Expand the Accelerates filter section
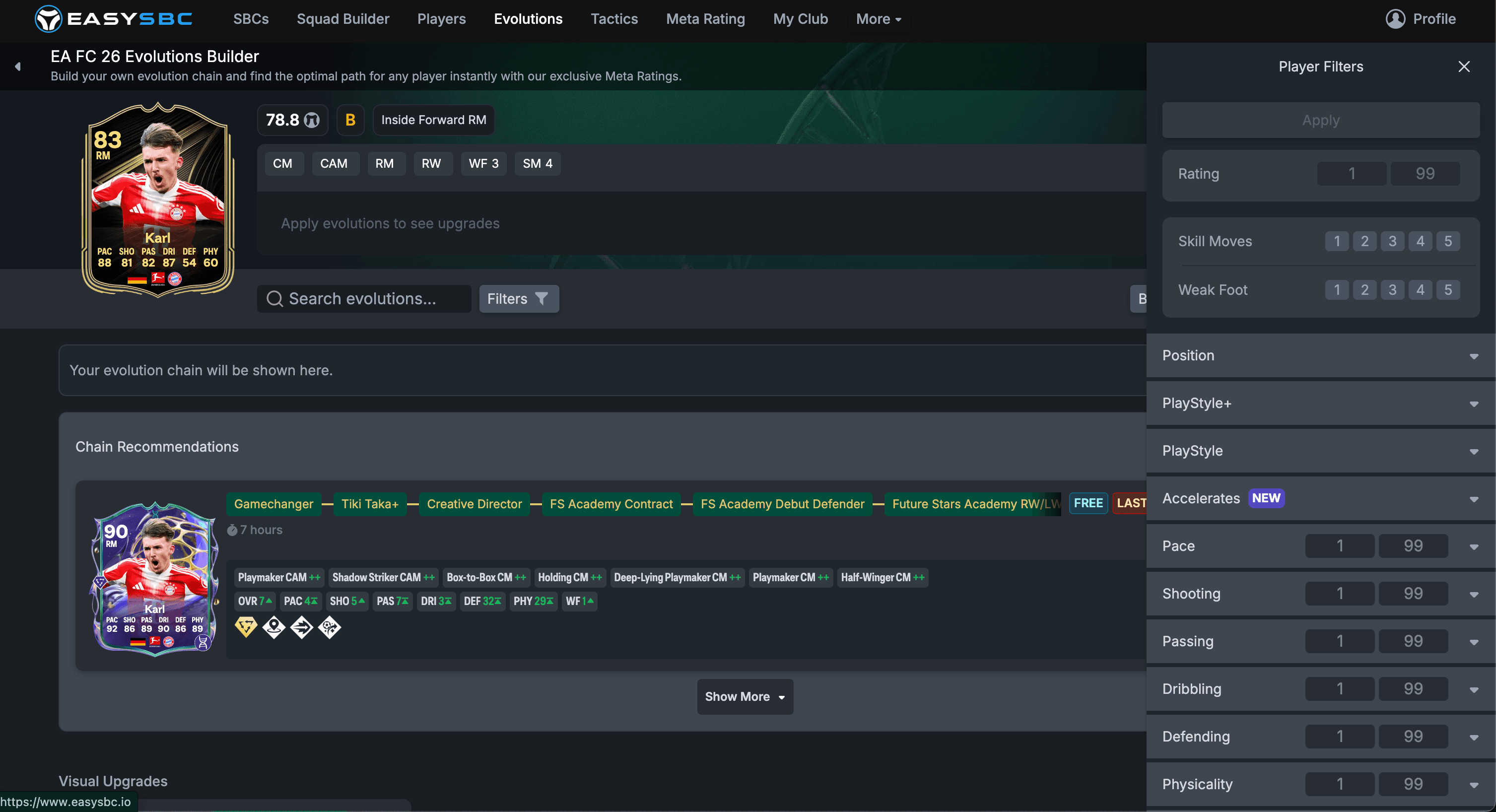This screenshot has width=1496, height=812. (x=1321, y=498)
